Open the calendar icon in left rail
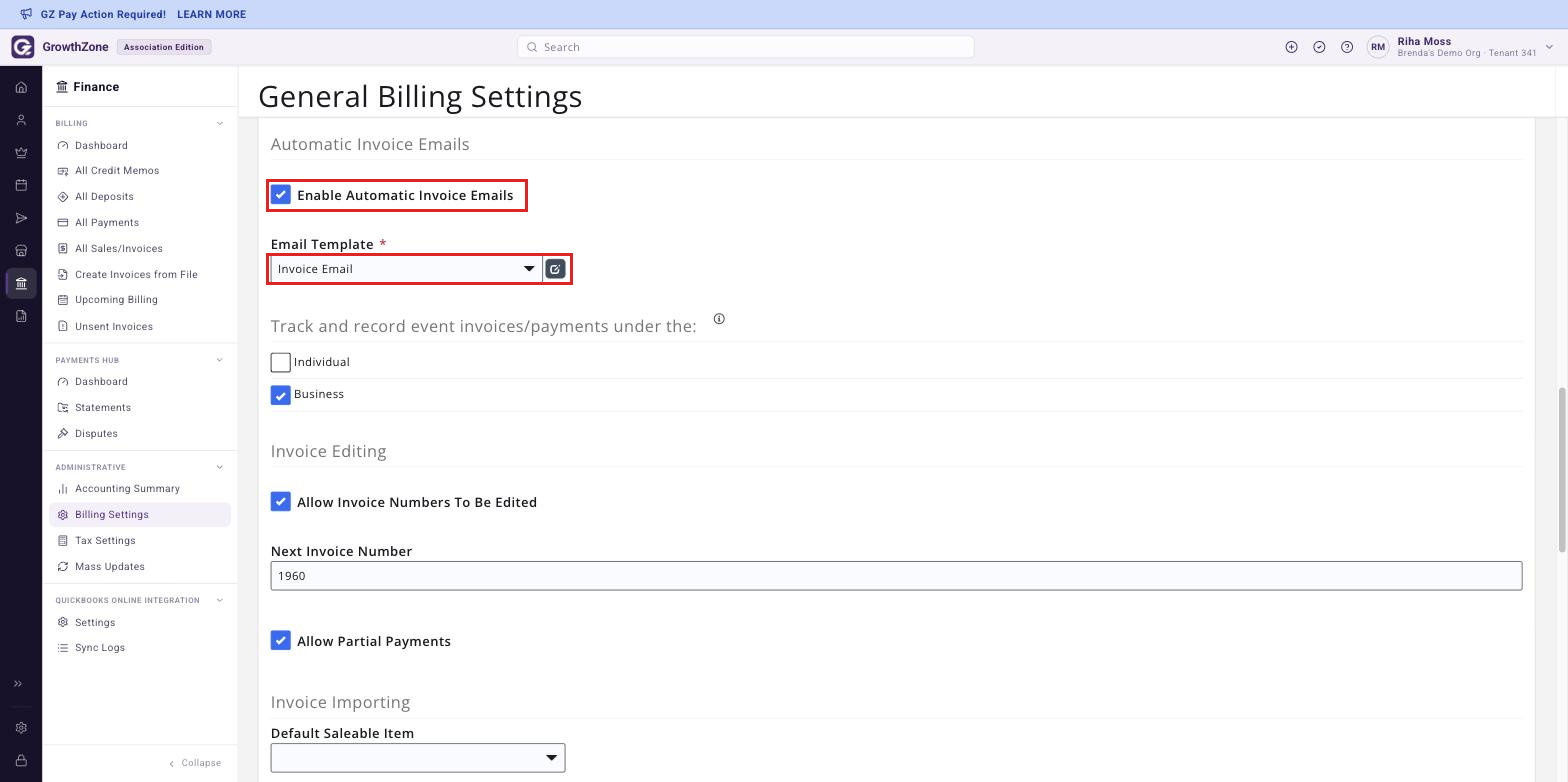Viewport: 1568px width, 782px height. point(21,185)
